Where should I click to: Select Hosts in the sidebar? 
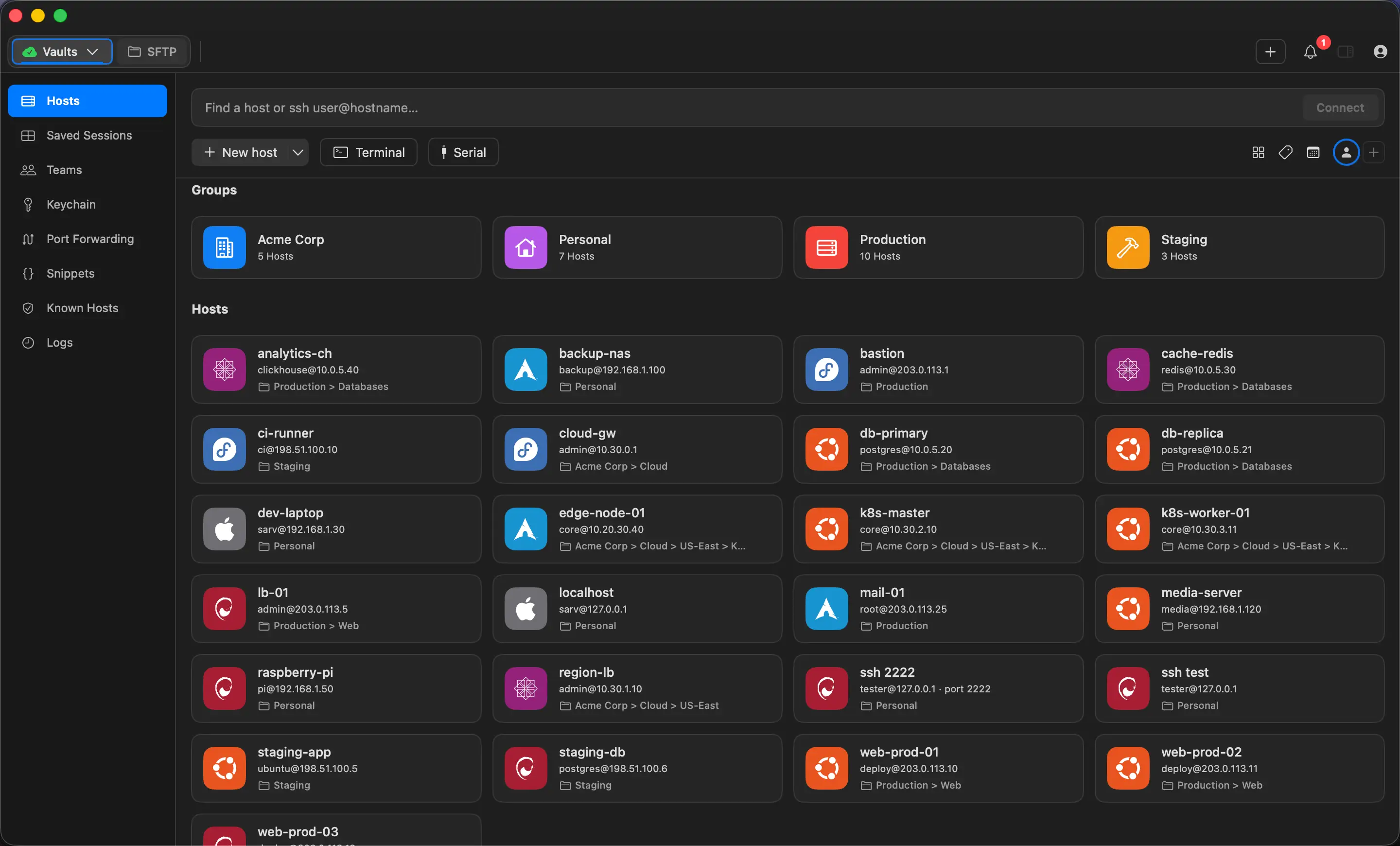(x=87, y=101)
